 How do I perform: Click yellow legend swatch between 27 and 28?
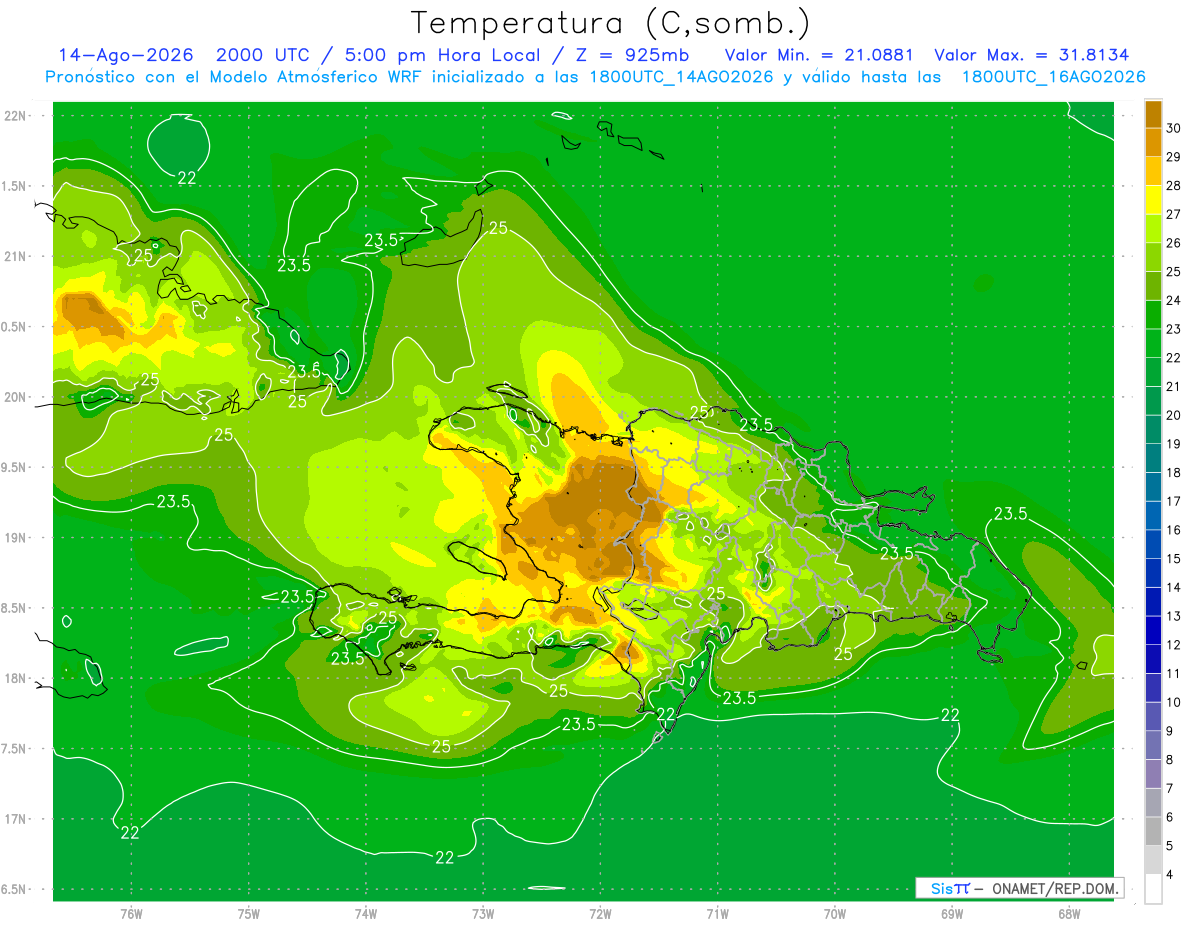click(1154, 200)
